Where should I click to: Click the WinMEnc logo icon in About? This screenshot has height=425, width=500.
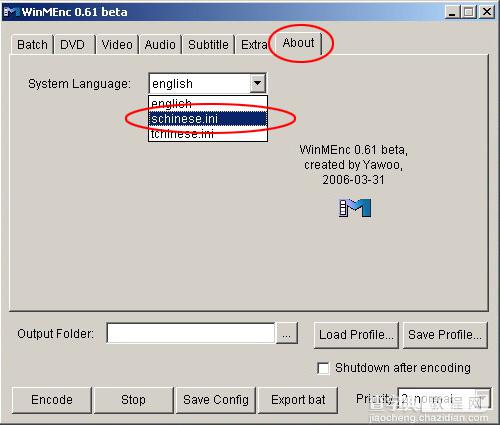point(355,208)
